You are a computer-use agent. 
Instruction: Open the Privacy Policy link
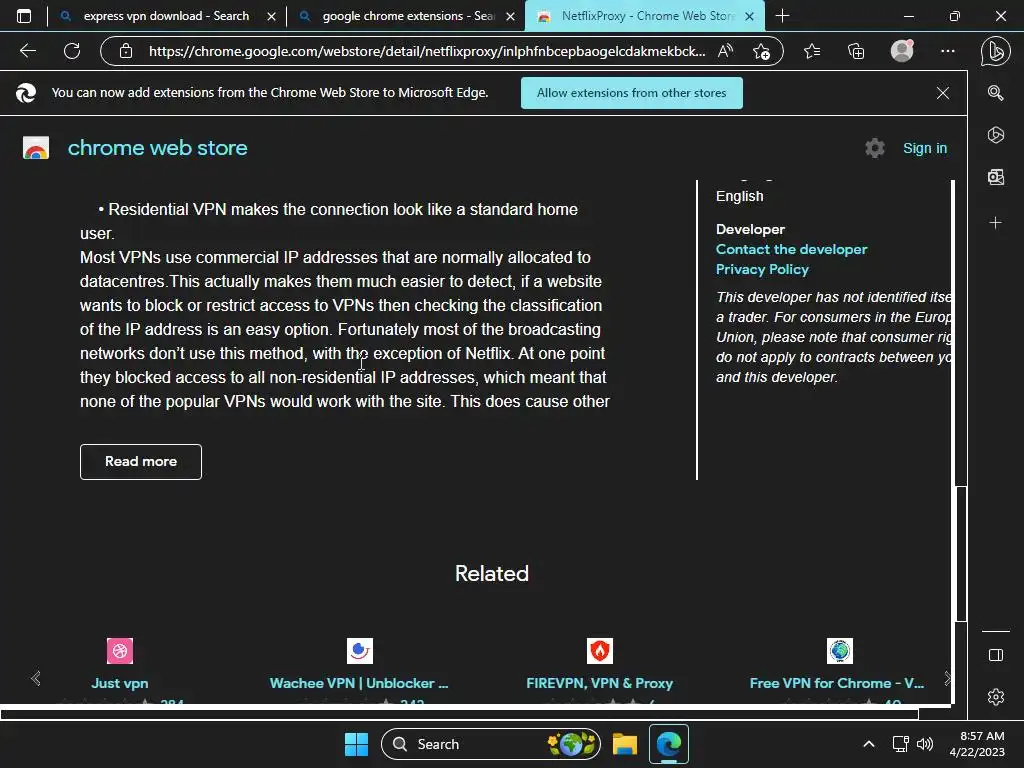tap(762, 269)
